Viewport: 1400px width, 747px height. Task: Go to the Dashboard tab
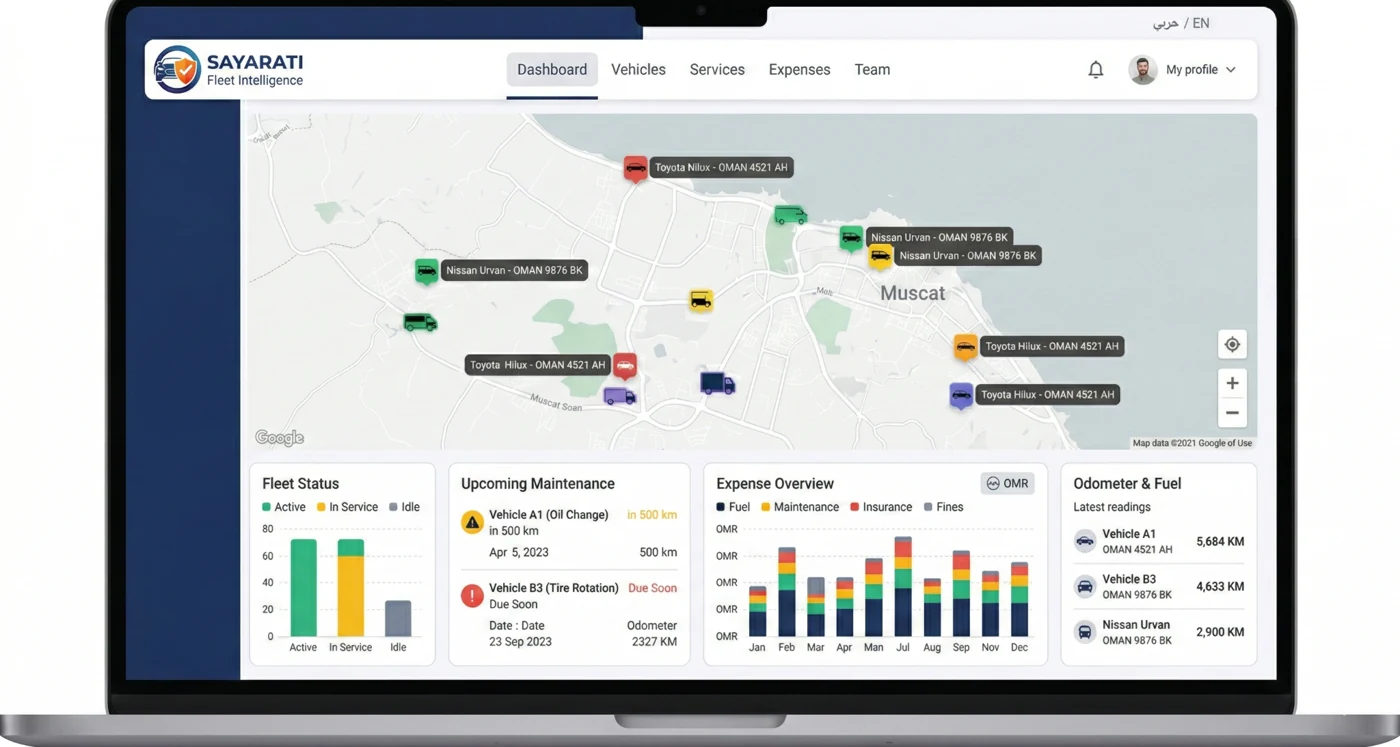coord(552,70)
